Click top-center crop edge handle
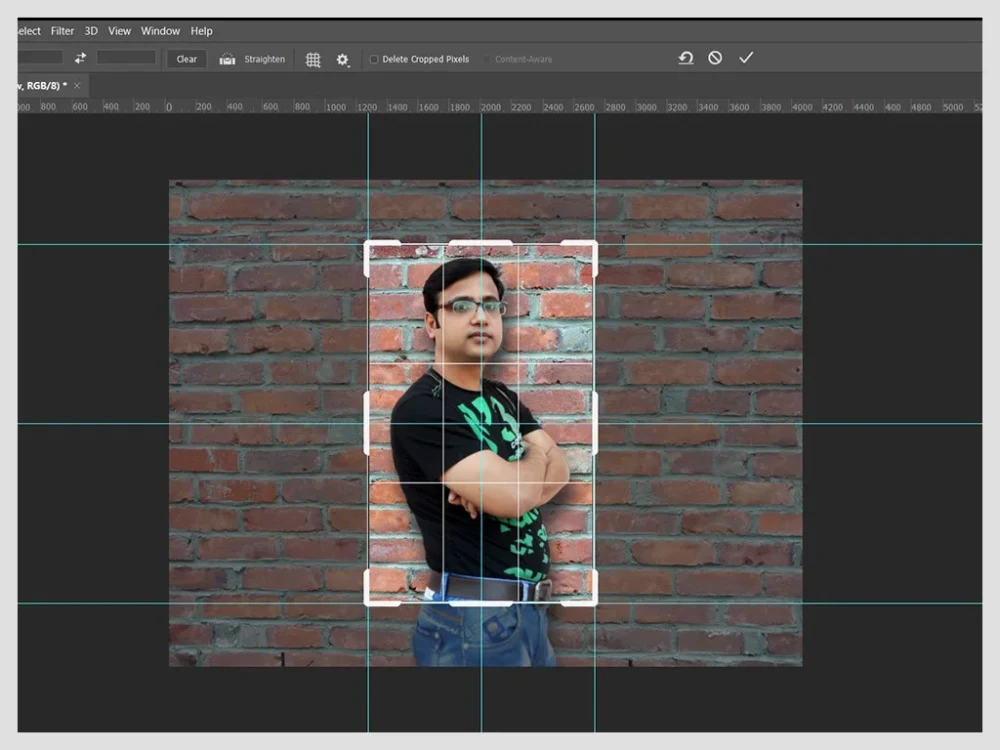This screenshot has width=1000, height=750. pos(481,242)
